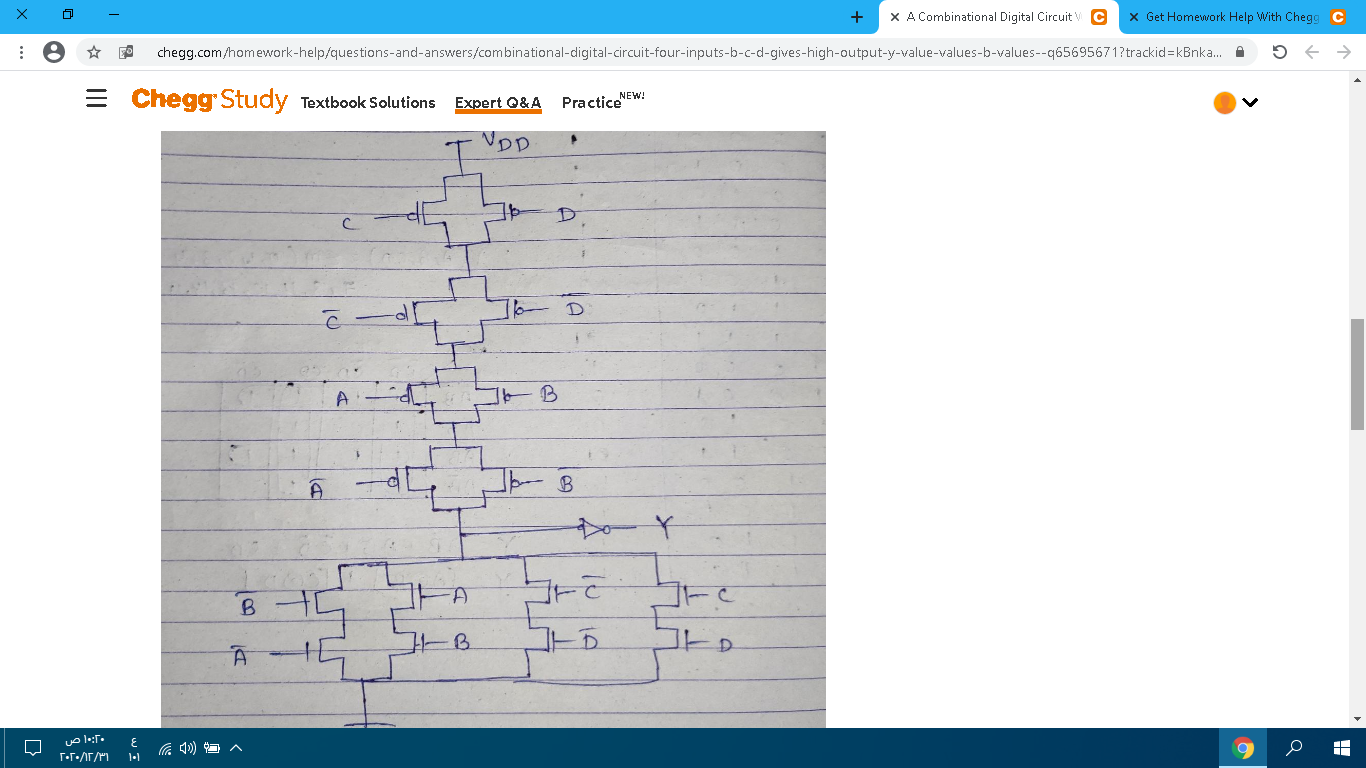The image size is (1366, 768).
Task: Open Chrome from the taskbar
Action: (x=1244, y=747)
